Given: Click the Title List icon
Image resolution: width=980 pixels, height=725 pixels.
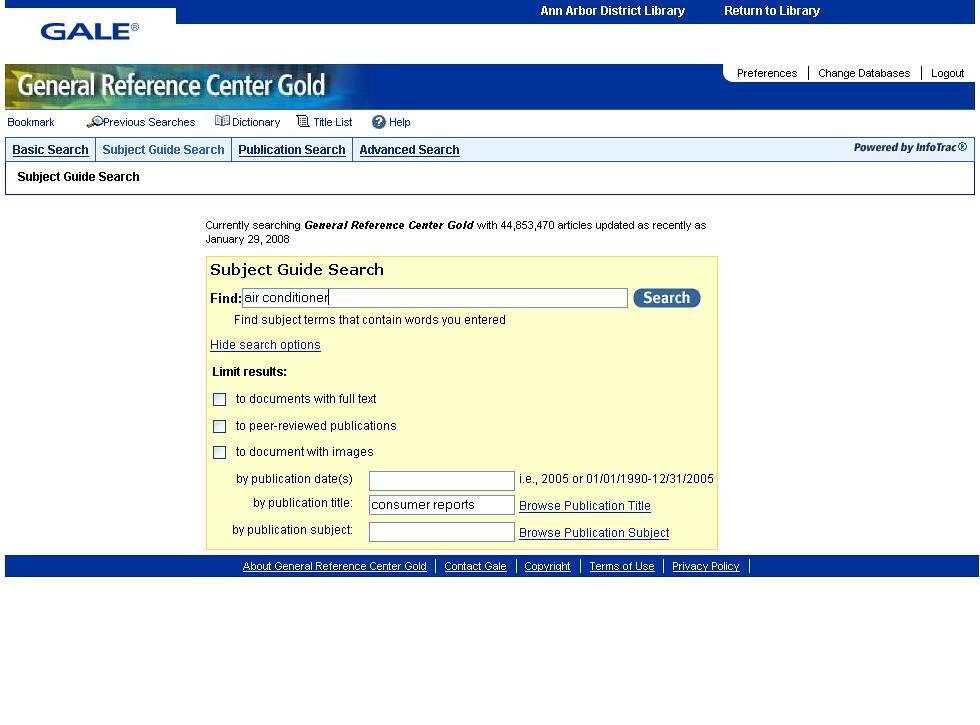Looking at the screenshot, I should coord(303,121).
